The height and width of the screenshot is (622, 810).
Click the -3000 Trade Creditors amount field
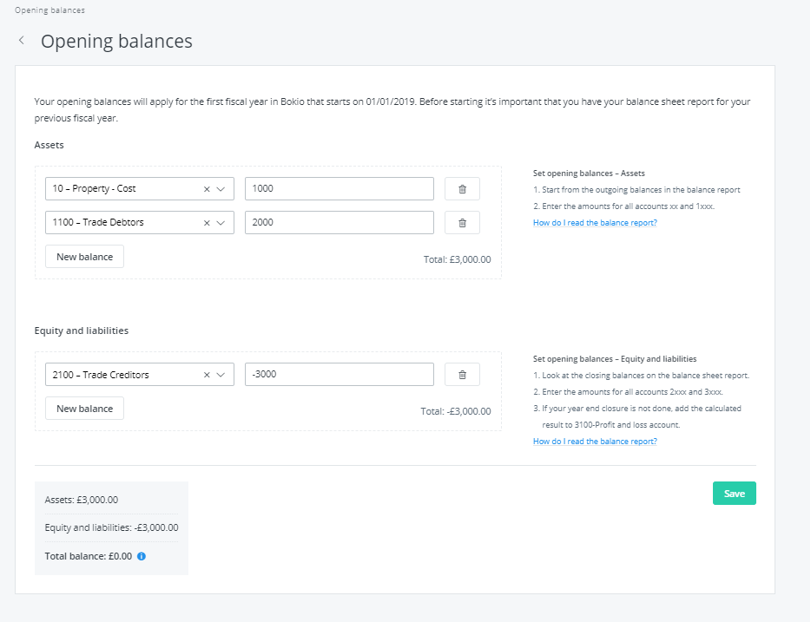click(x=340, y=374)
